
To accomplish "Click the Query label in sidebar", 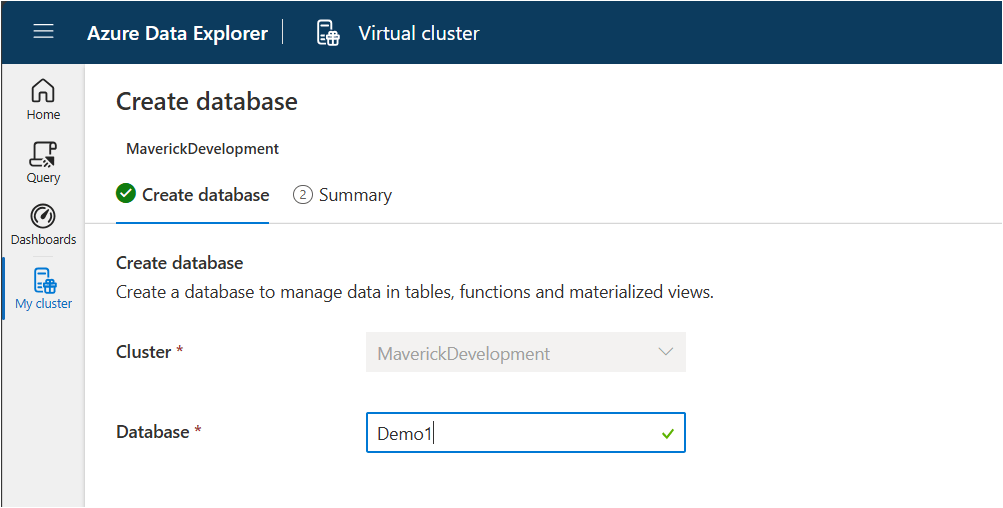I will point(43,178).
